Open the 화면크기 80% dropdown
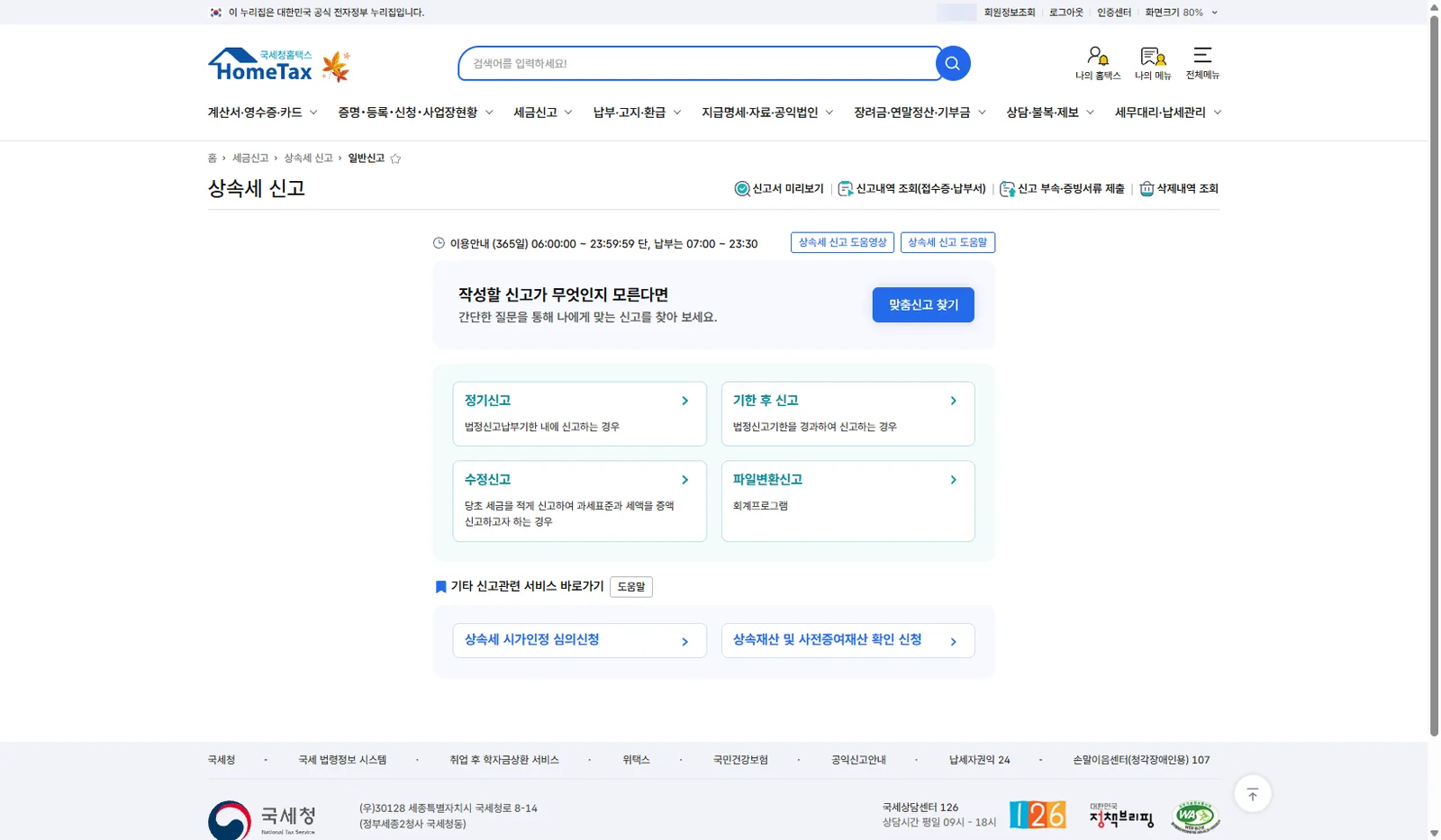This screenshot has width=1441, height=840. pyautogui.click(x=1182, y=13)
